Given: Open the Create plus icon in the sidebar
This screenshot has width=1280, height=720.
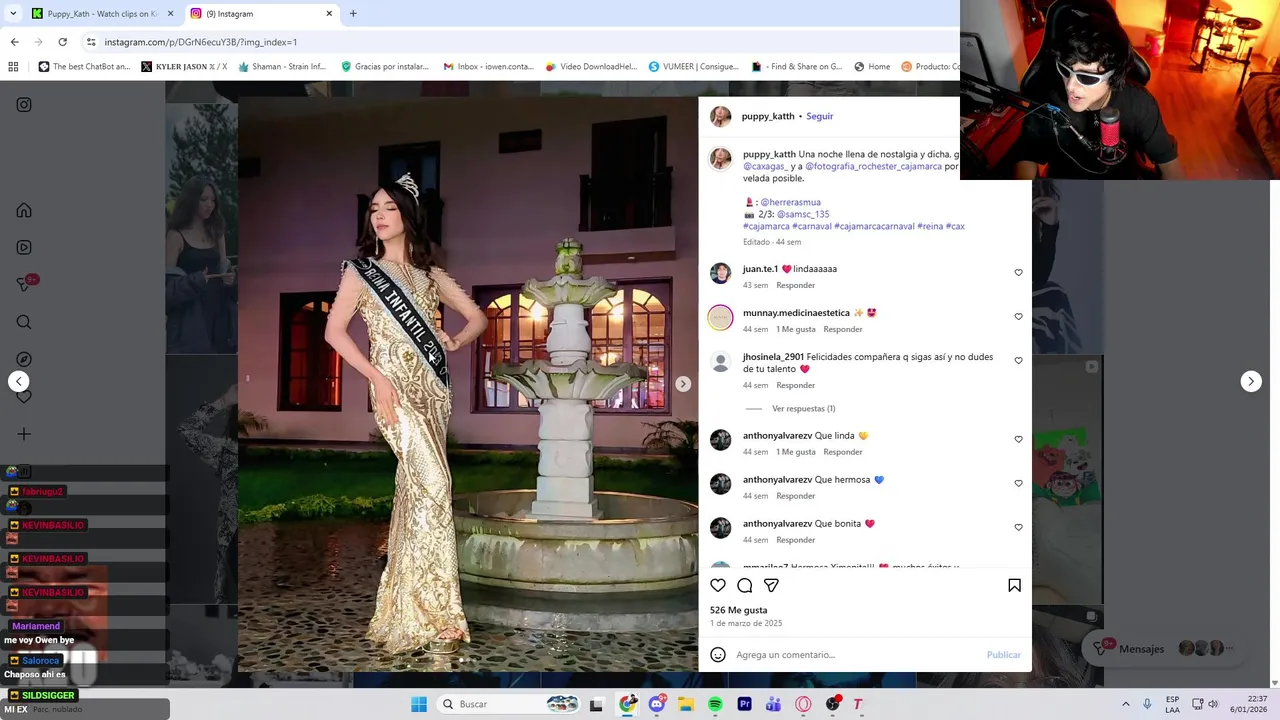Looking at the screenshot, I should pos(24,434).
